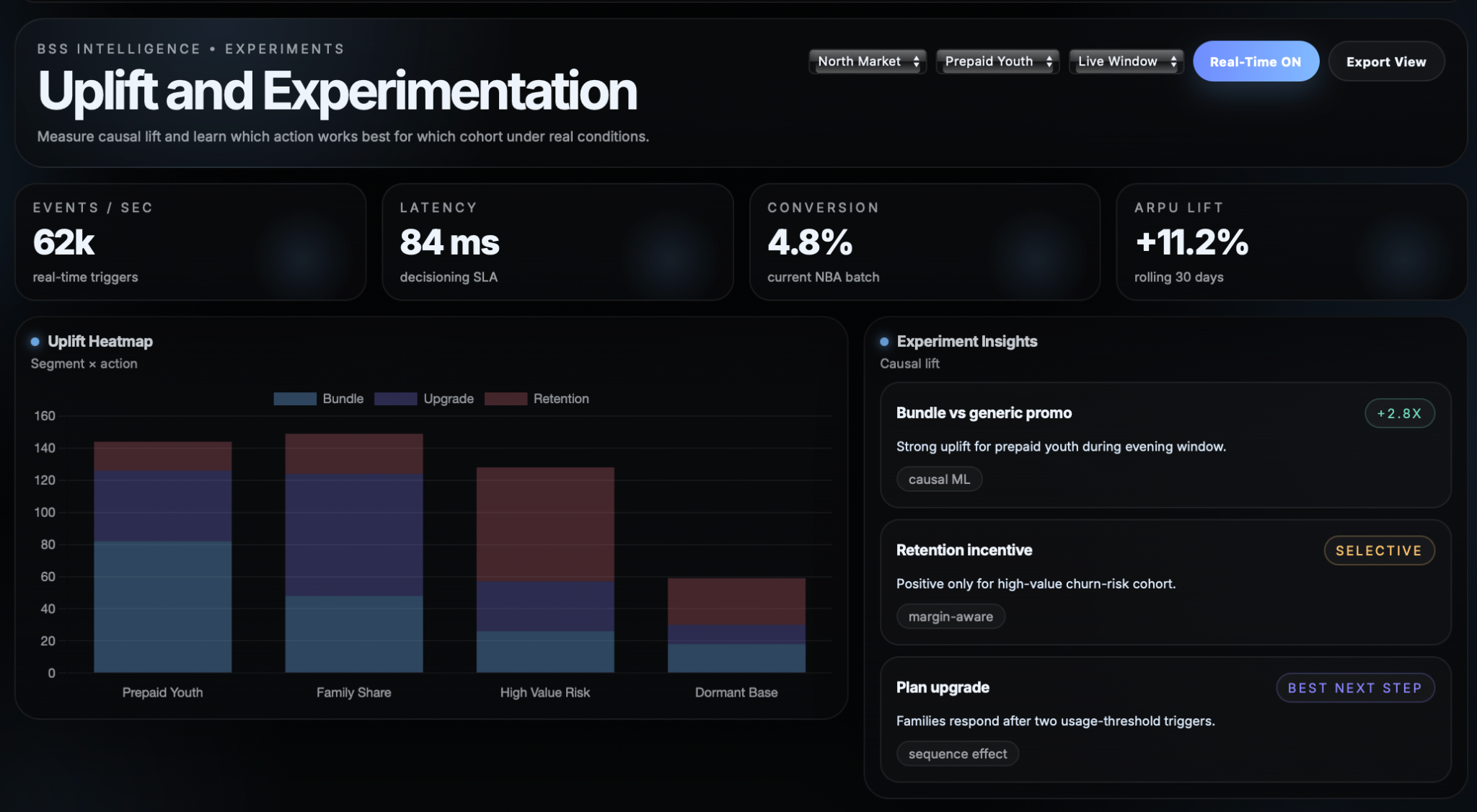Select the margin-aware tag
The height and width of the screenshot is (812, 1477).
(x=950, y=617)
